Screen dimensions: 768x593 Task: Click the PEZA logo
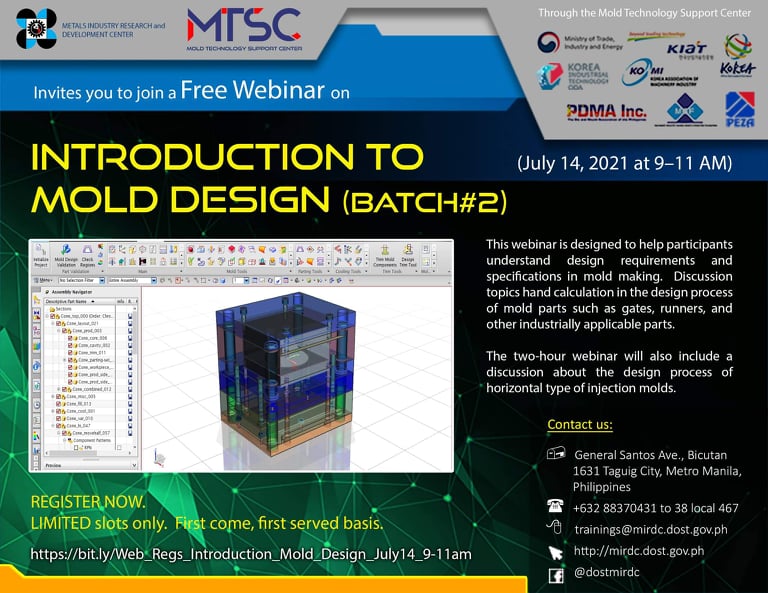(x=740, y=109)
